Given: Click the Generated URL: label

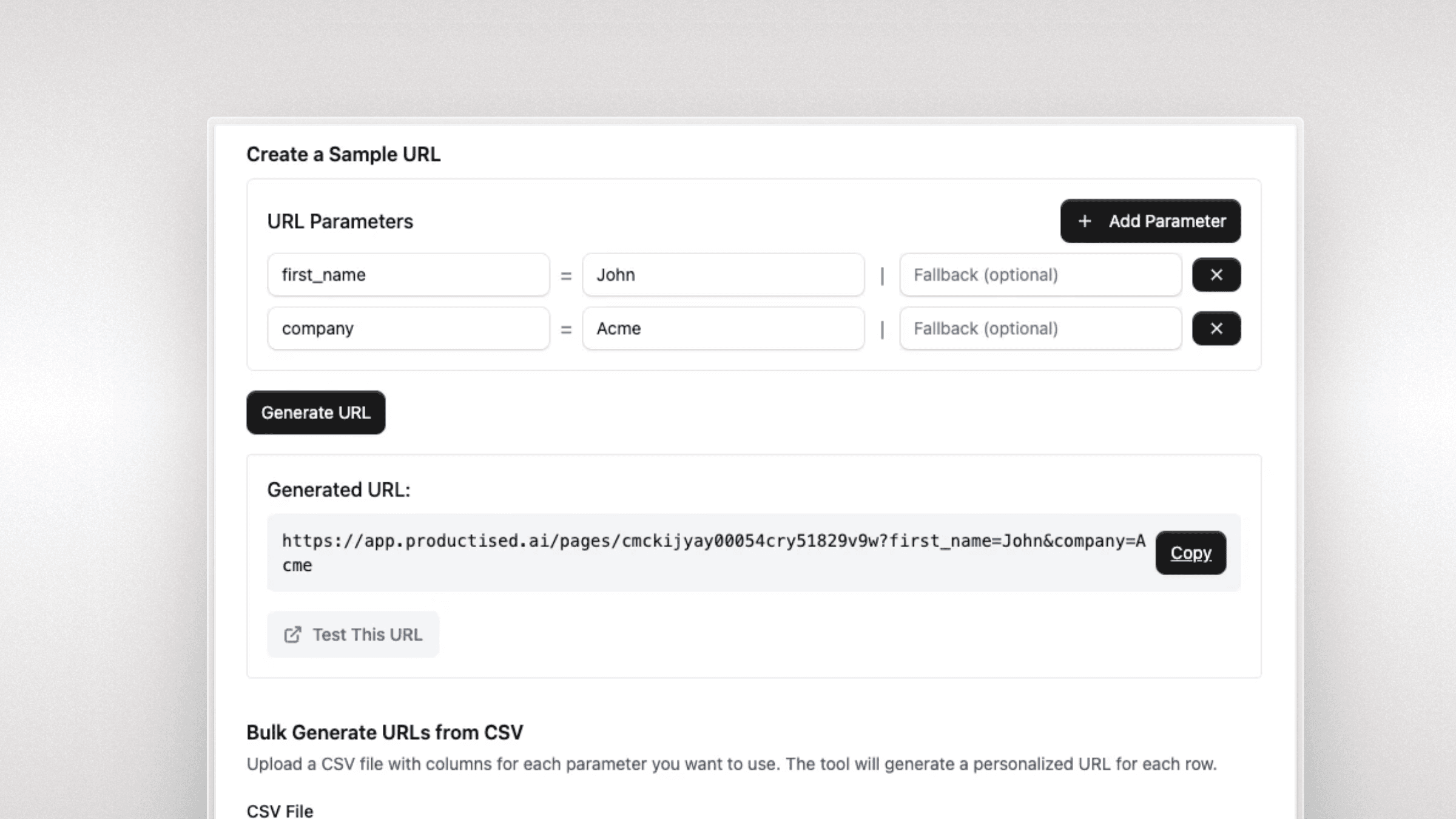Looking at the screenshot, I should coord(339,490).
